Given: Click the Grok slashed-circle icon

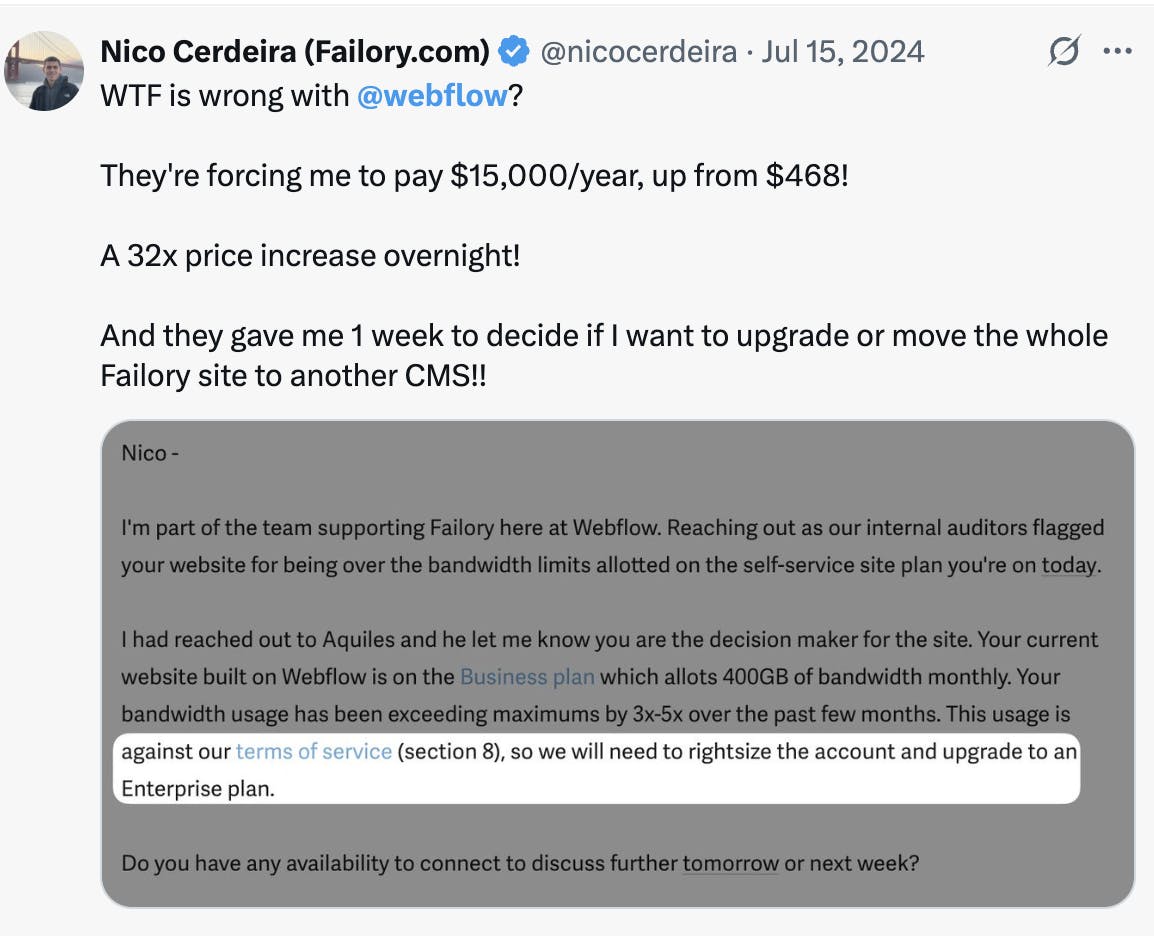Looking at the screenshot, I should pyautogui.click(x=1064, y=51).
